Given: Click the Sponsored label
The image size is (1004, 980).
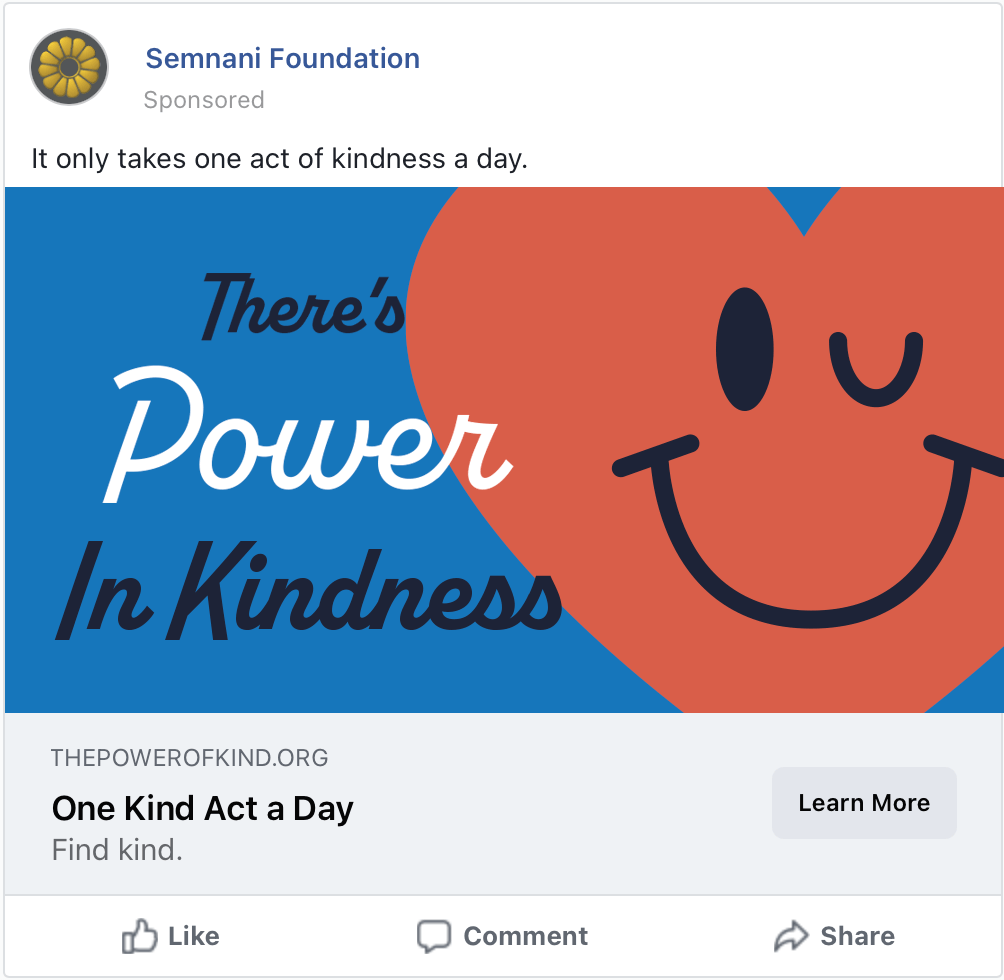Looking at the screenshot, I should point(204,100).
